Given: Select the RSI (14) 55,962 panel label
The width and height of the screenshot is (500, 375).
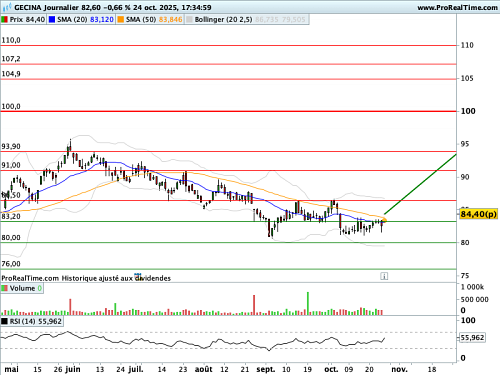Looking at the screenshot, I should (x=36, y=321).
